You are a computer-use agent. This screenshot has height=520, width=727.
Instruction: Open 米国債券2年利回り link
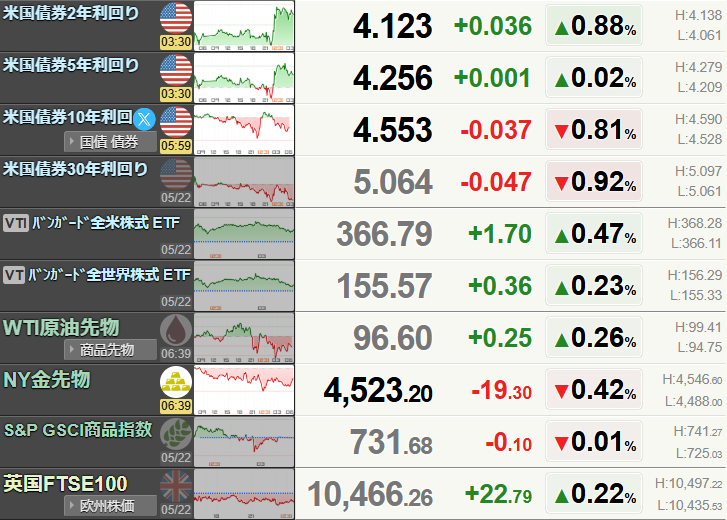click(71, 13)
